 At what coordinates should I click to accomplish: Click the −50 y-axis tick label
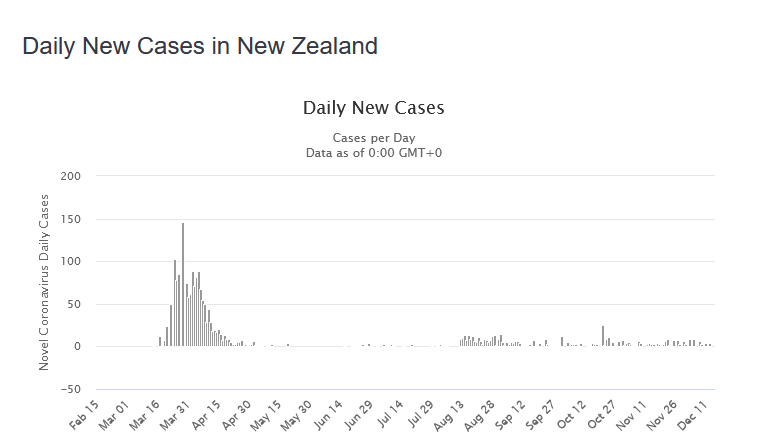(x=70, y=389)
